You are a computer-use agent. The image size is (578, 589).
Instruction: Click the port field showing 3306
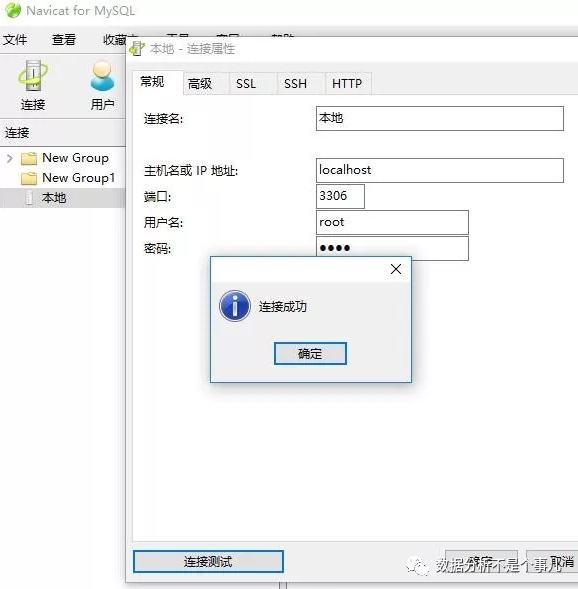pyautogui.click(x=340, y=196)
